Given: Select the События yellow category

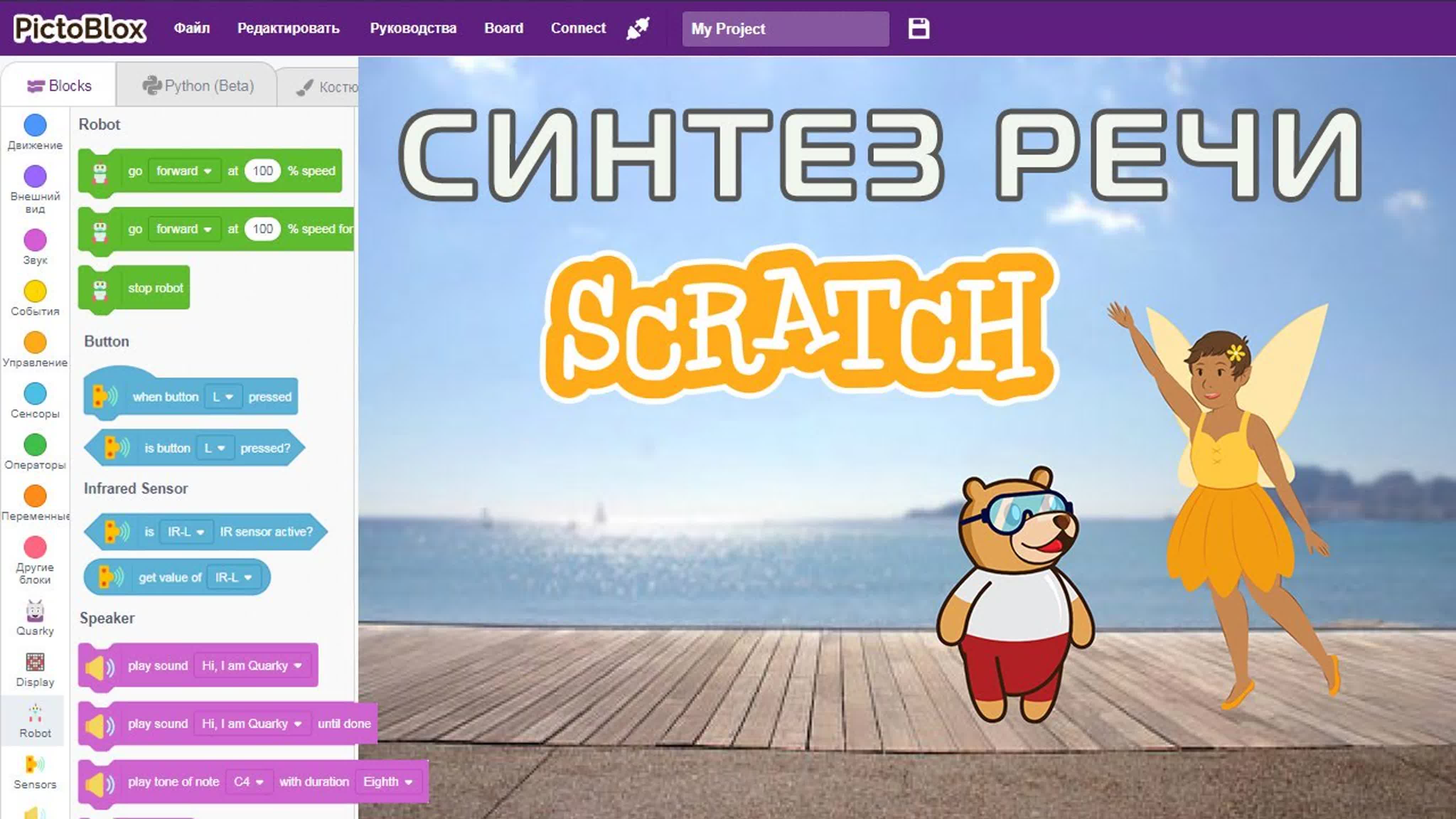Looking at the screenshot, I should [x=35, y=298].
